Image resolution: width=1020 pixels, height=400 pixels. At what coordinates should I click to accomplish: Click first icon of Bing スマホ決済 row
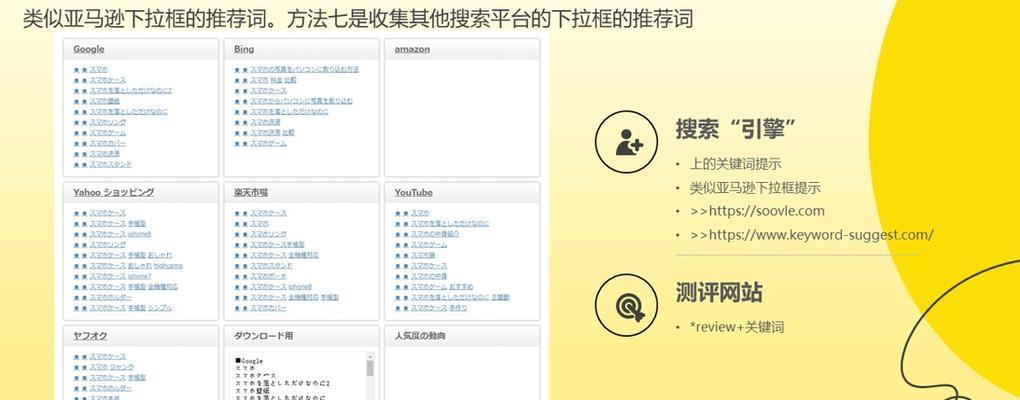(237, 122)
